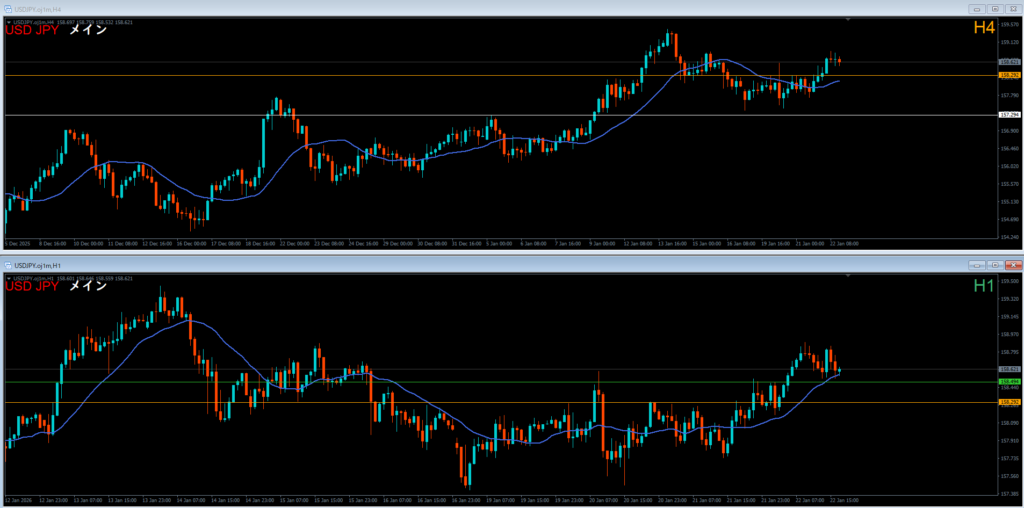This screenshot has width=1024, height=508.
Task: Select the orange 158.292 price label on H4
Action: click(1008, 75)
